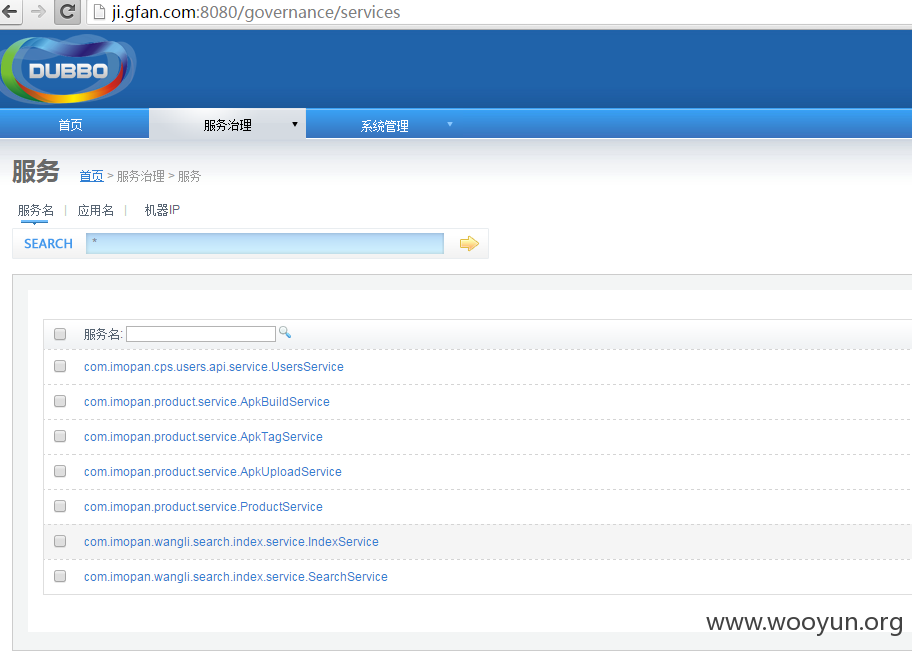Screen dimensions: 912x651
Task: Open the ApkTagService service link
Action: click(203, 436)
